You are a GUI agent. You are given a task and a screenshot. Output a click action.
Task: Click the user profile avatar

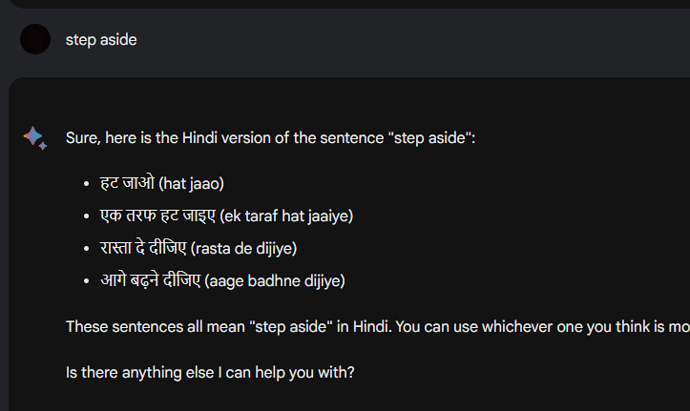coord(35,40)
